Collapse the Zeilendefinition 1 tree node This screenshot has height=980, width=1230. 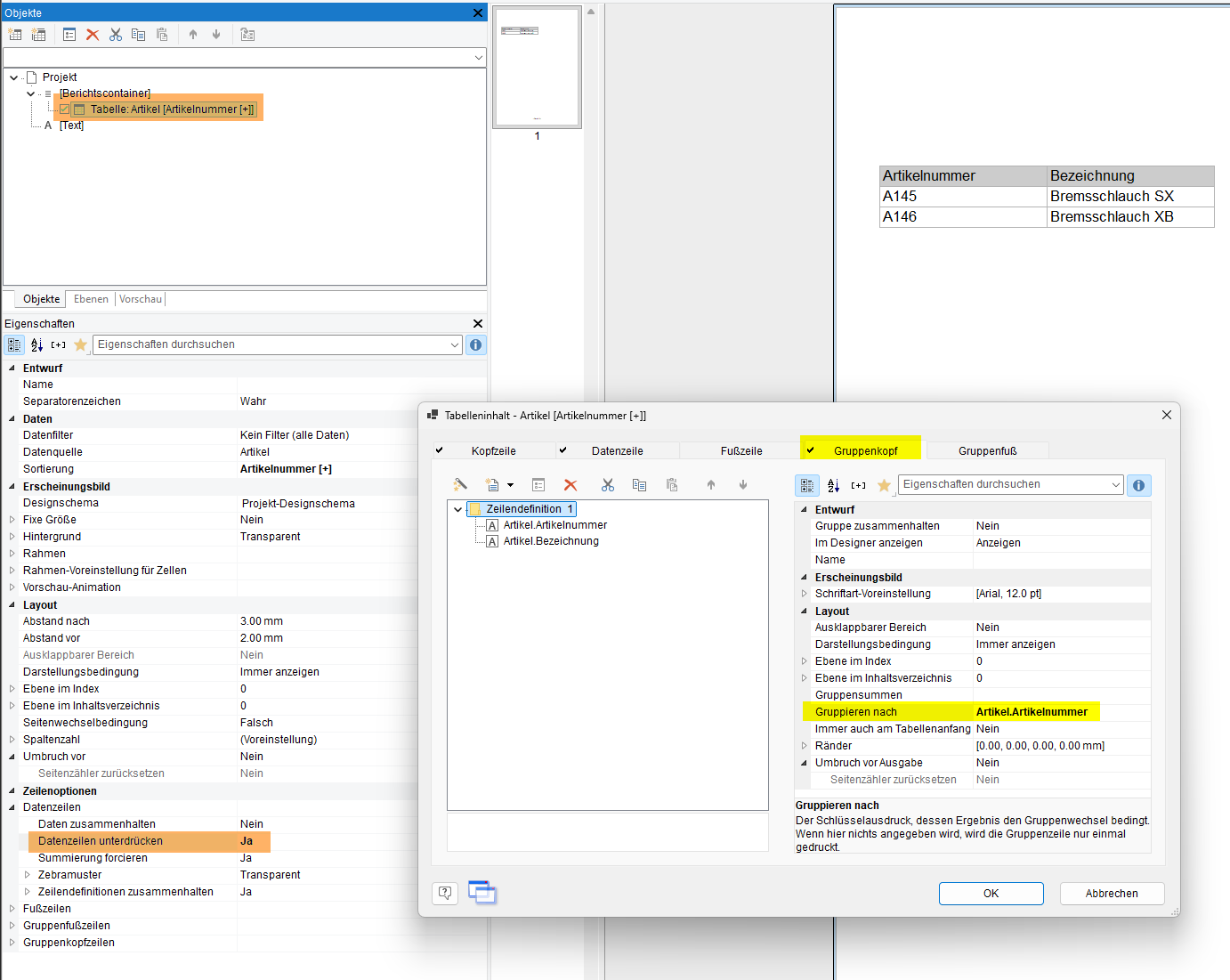[457, 509]
